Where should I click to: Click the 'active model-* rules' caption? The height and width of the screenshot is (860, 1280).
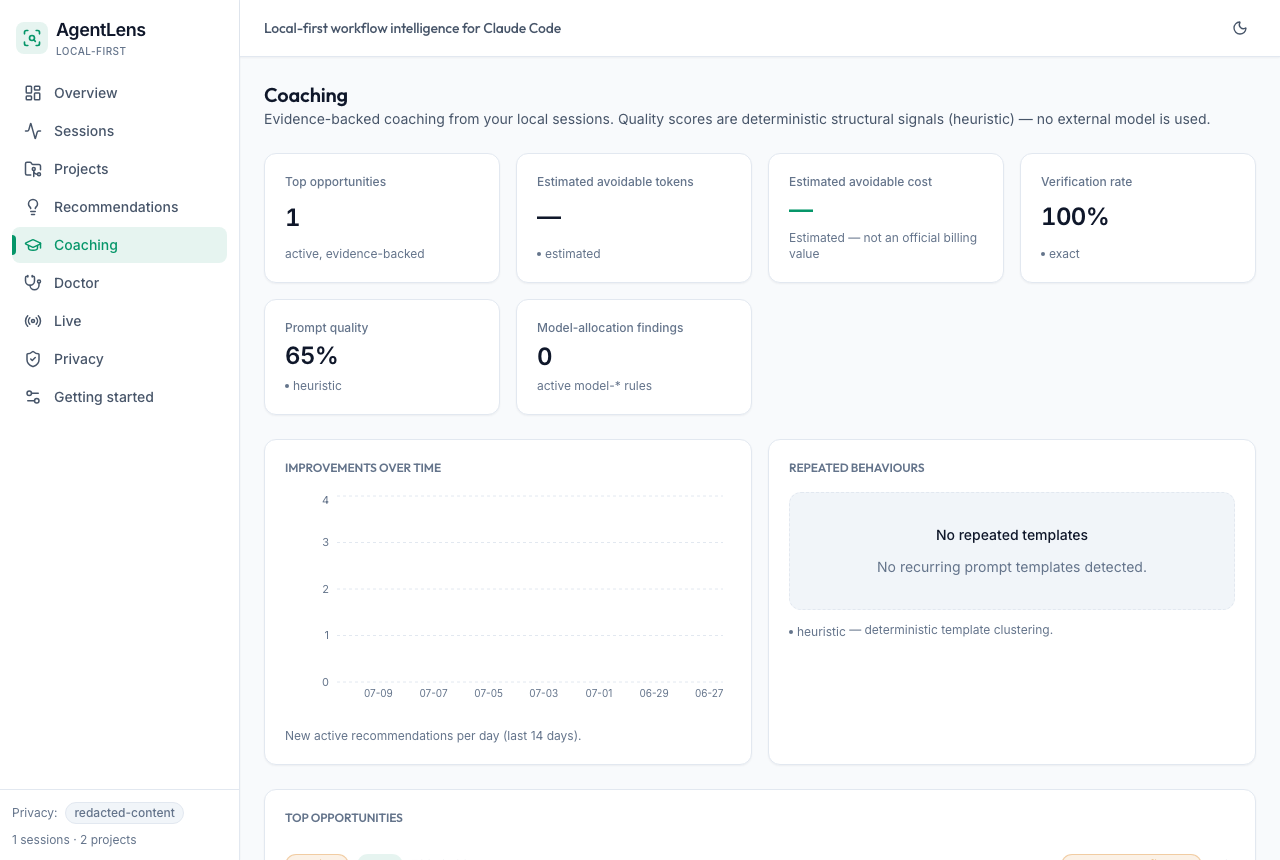click(x=594, y=386)
